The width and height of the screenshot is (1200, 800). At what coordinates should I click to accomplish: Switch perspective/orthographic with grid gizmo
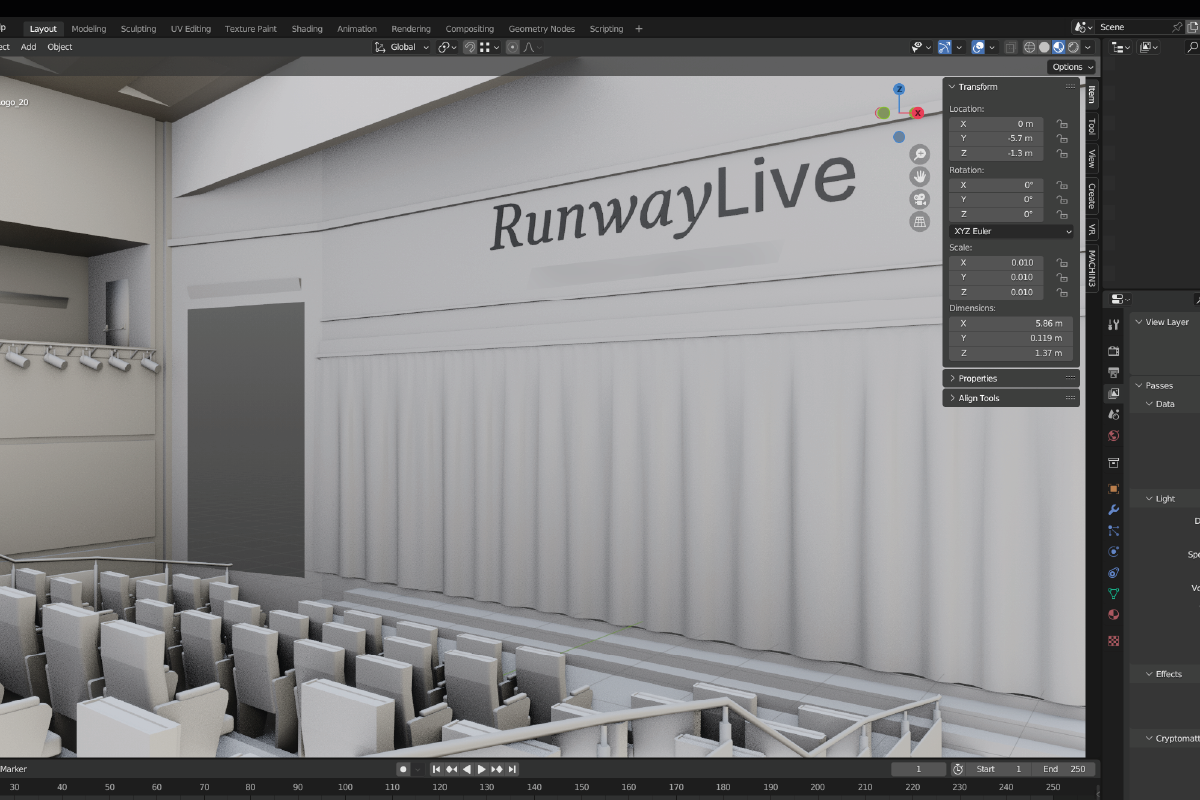tap(919, 221)
